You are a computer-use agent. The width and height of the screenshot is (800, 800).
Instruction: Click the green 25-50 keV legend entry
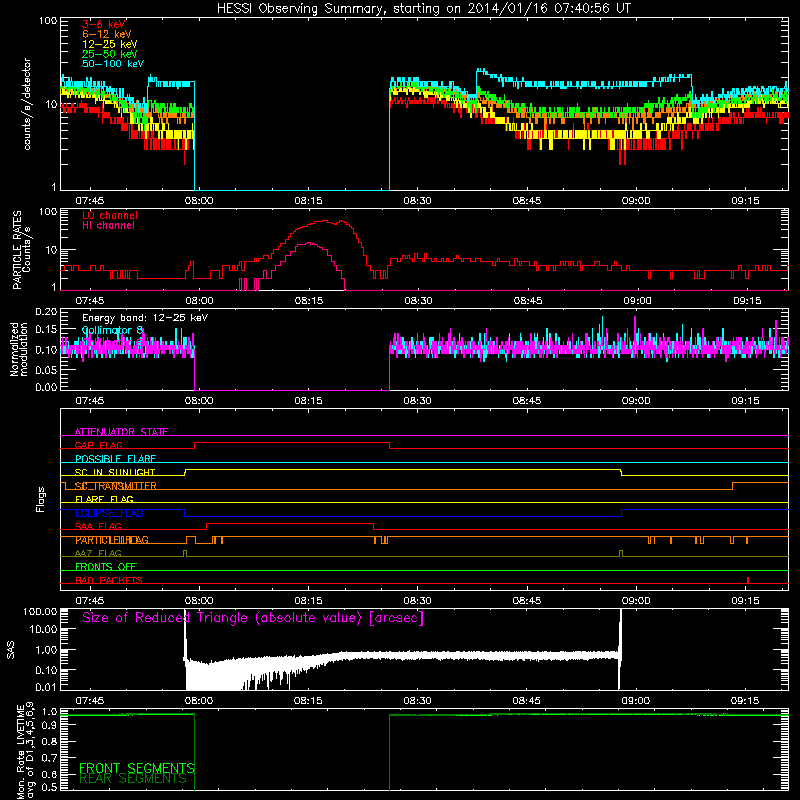(110, 54)
